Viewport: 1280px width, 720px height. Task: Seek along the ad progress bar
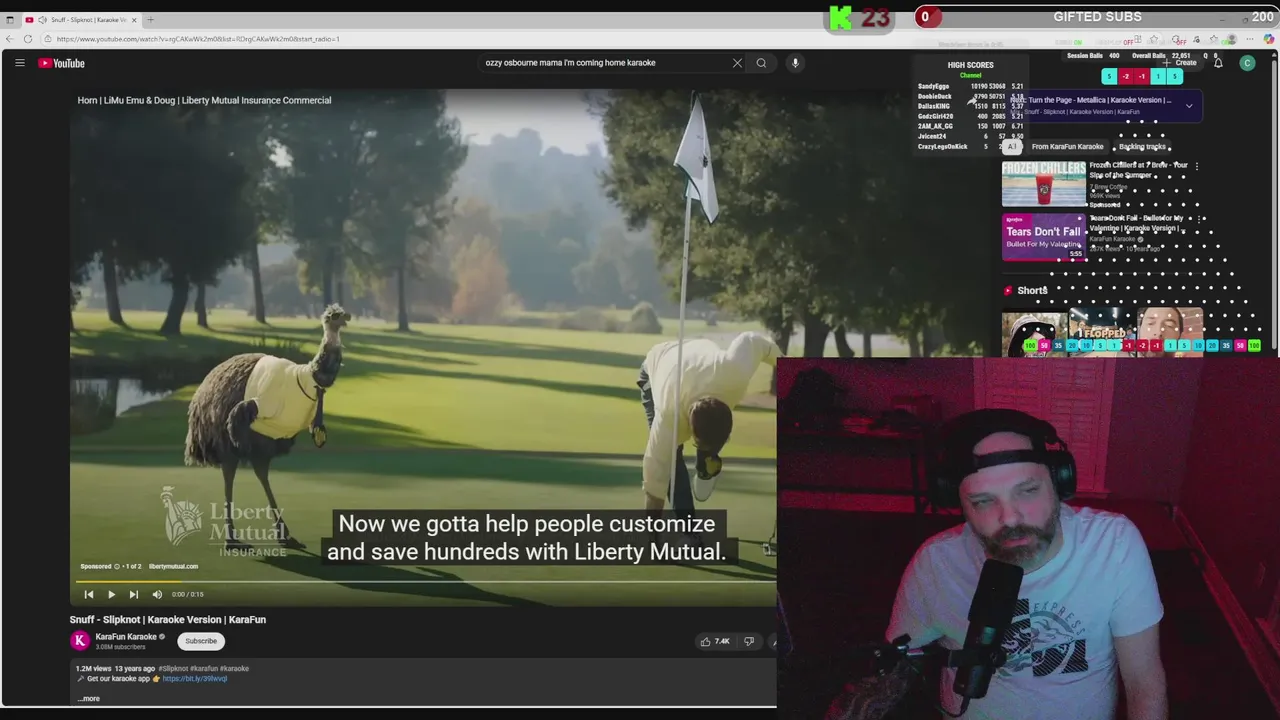click(423, 580)
